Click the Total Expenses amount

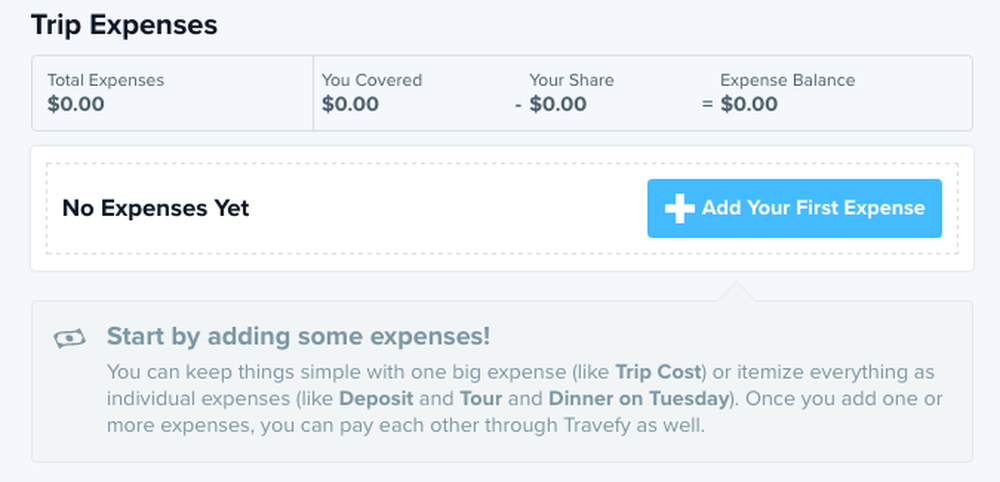click(x=76, y=104)
